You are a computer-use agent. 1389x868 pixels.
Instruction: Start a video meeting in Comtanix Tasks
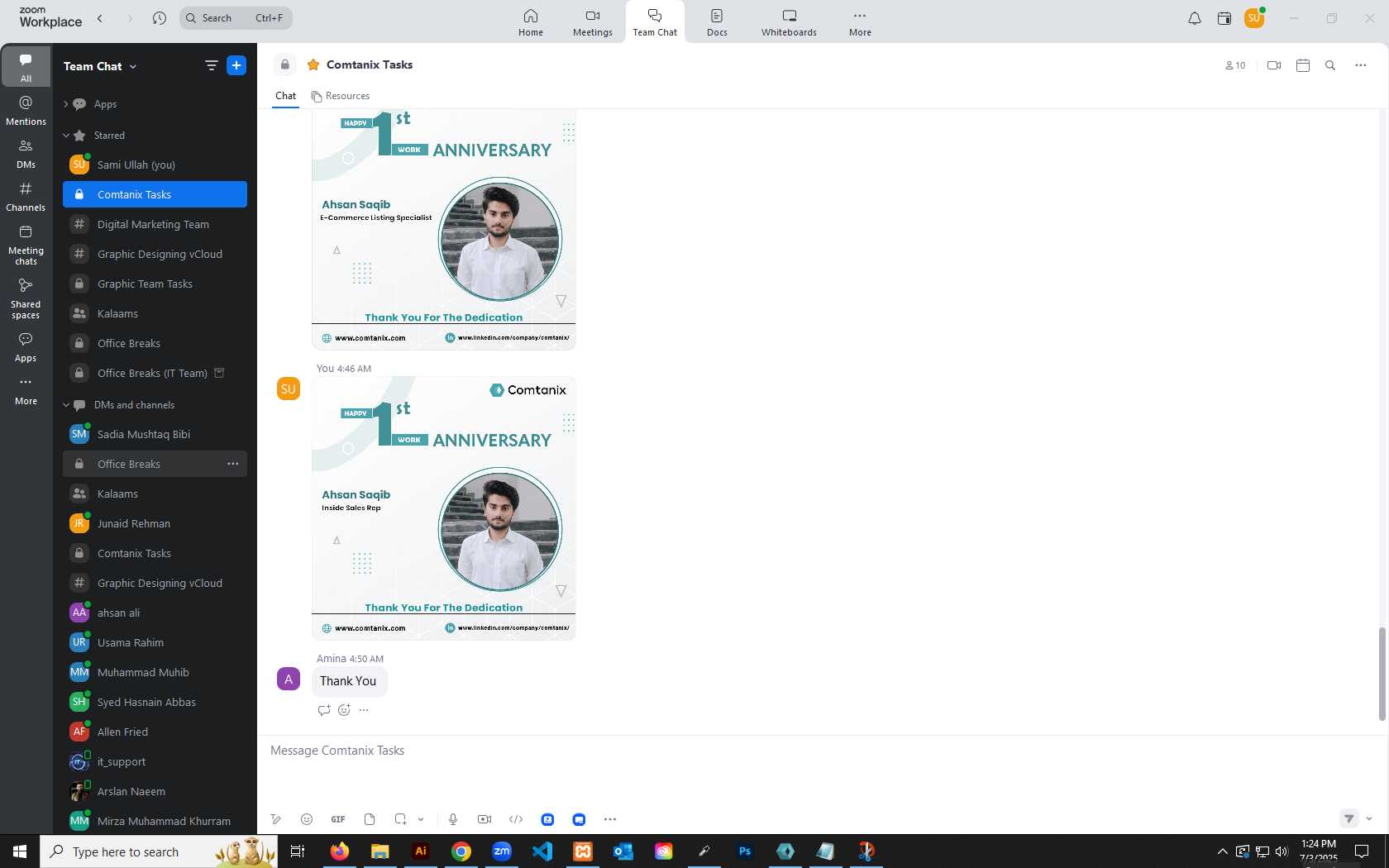click(x=1274, y=65)
